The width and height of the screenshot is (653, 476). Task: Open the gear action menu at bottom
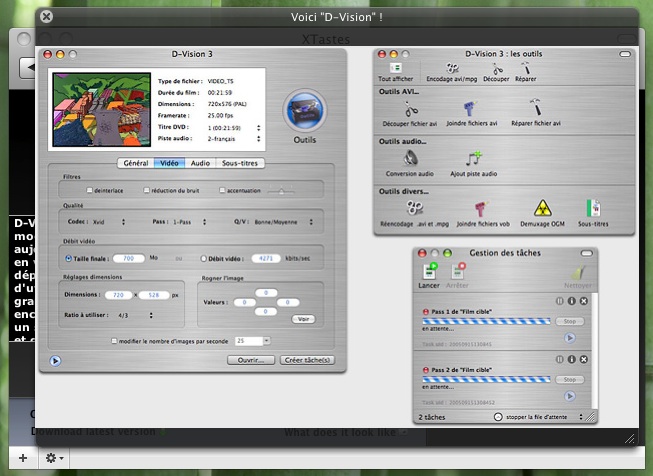(55, 458)
